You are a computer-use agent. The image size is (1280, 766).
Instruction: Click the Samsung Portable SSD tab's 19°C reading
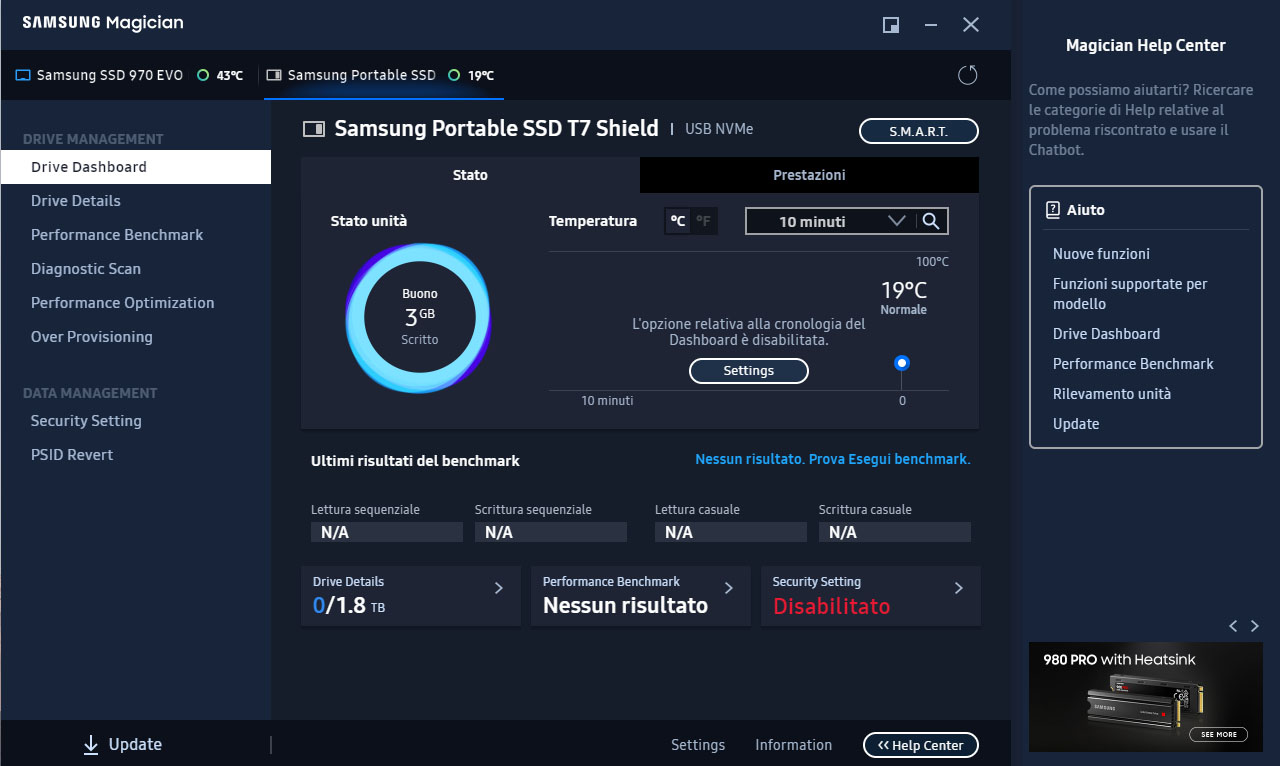click(481, 75)
